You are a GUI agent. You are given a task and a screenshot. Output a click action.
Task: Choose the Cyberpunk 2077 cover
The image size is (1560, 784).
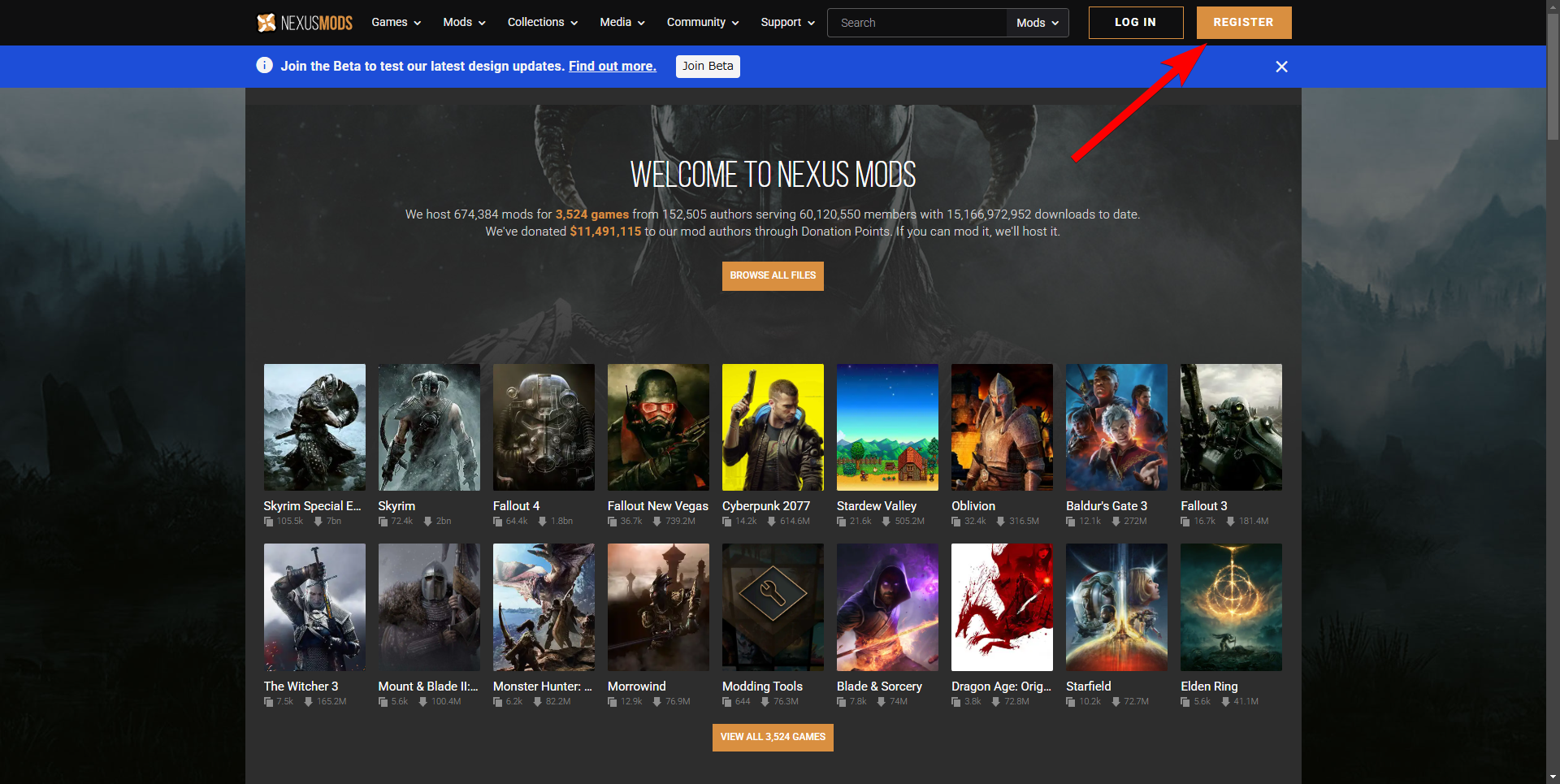coord(773,427)
